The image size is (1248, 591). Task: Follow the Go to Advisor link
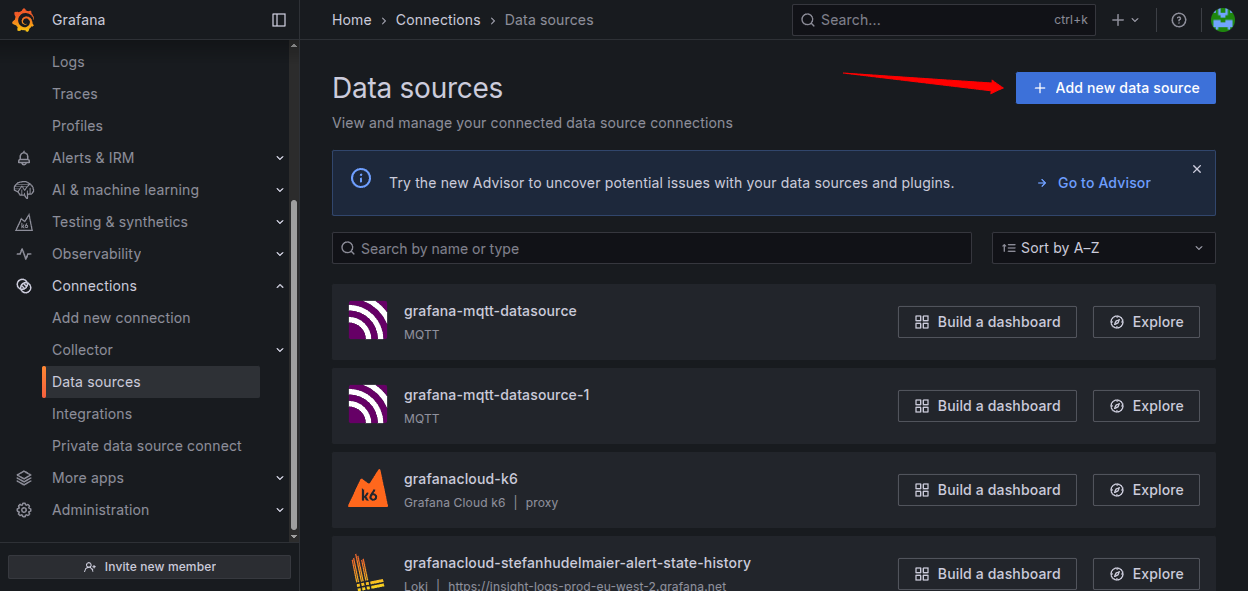(1094, 183)
